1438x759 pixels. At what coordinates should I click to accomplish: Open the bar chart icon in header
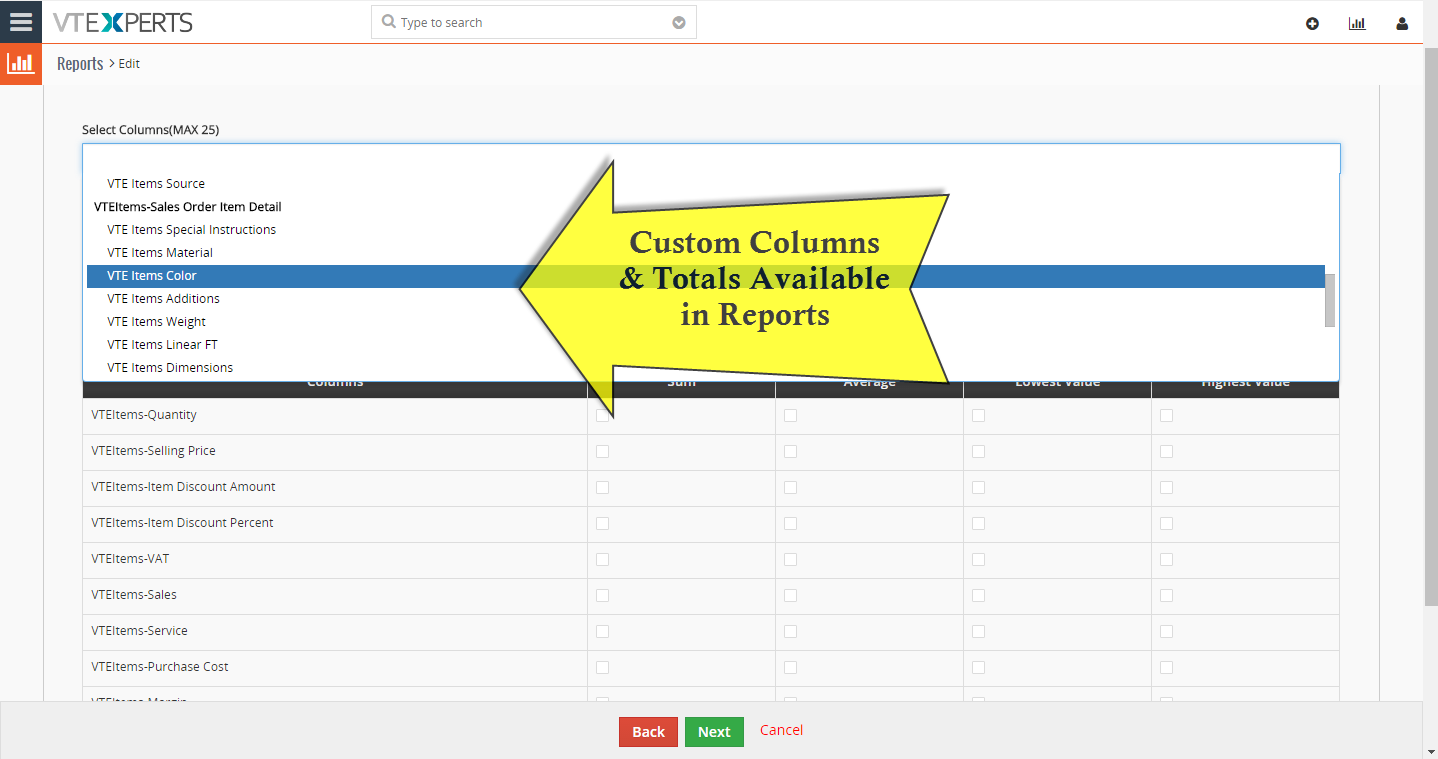tap(1357, 23)
